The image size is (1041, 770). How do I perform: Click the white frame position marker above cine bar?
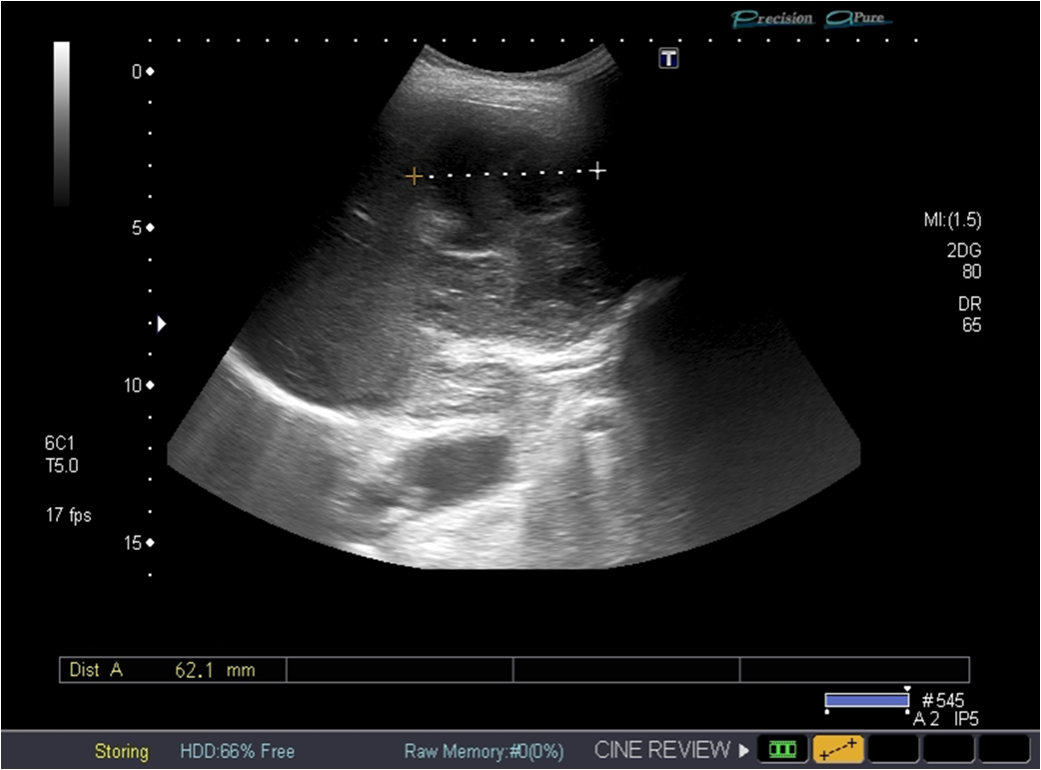[906, 689]
